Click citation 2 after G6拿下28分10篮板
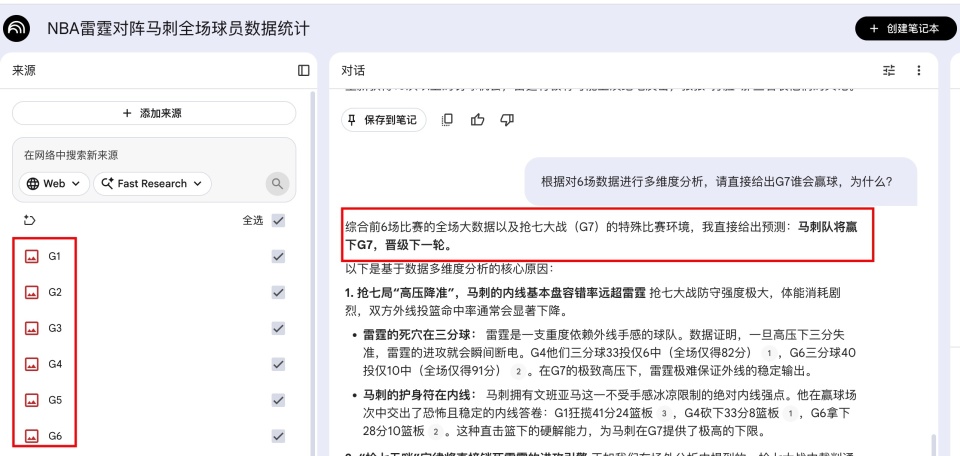 coord(435,432)
